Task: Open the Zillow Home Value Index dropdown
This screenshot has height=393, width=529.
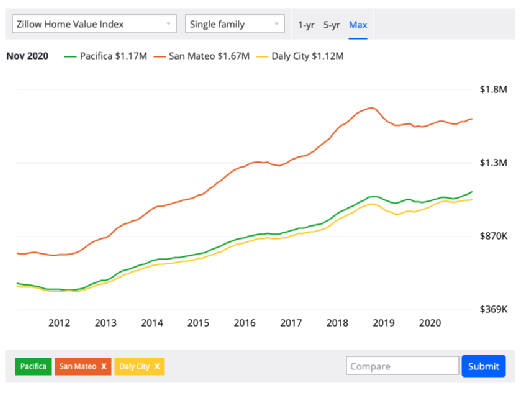Action: pos(94,24)
